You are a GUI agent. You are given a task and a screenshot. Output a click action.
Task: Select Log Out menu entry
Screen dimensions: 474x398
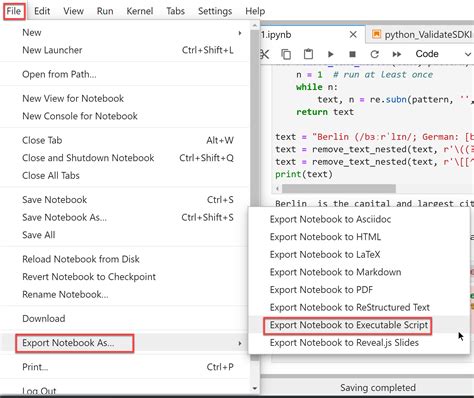[x=125, y=390]
